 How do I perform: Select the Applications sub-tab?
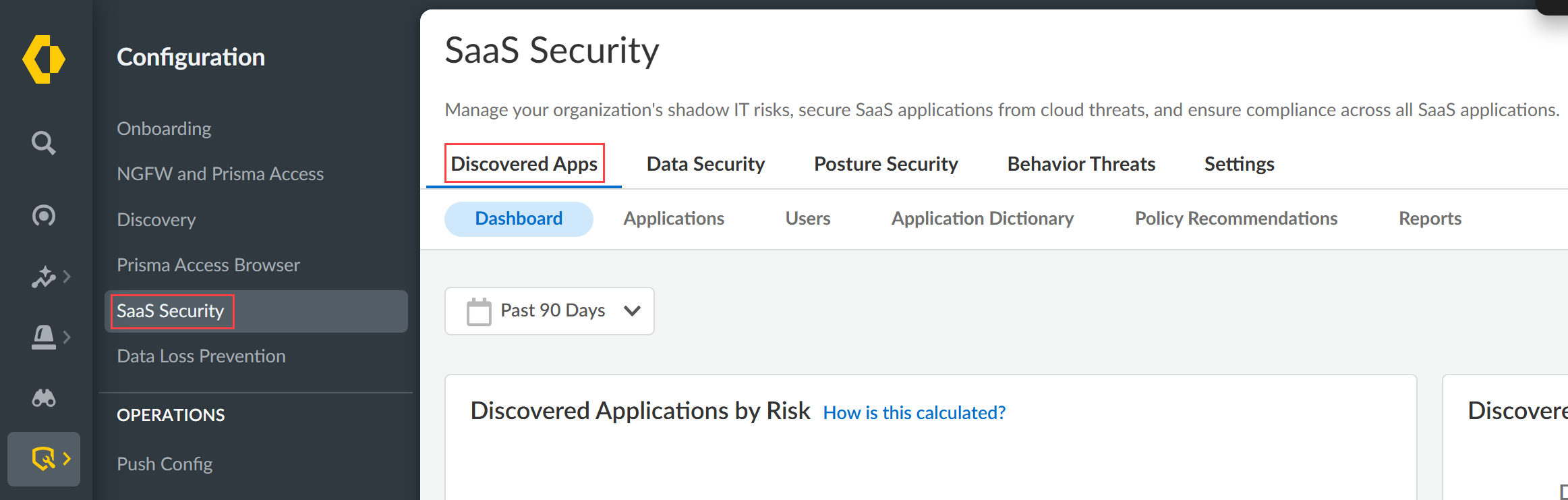click(x=674, y=218)
